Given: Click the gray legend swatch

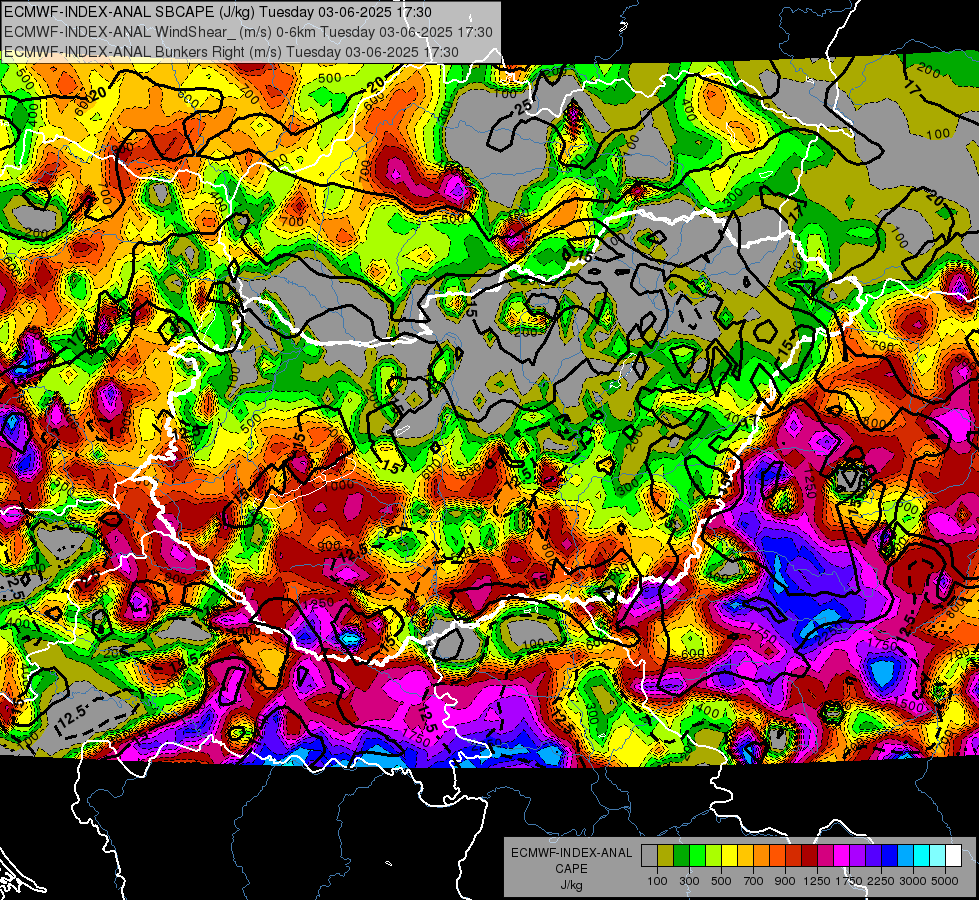Looking at the screenshot, I should [x=649, y=856].
